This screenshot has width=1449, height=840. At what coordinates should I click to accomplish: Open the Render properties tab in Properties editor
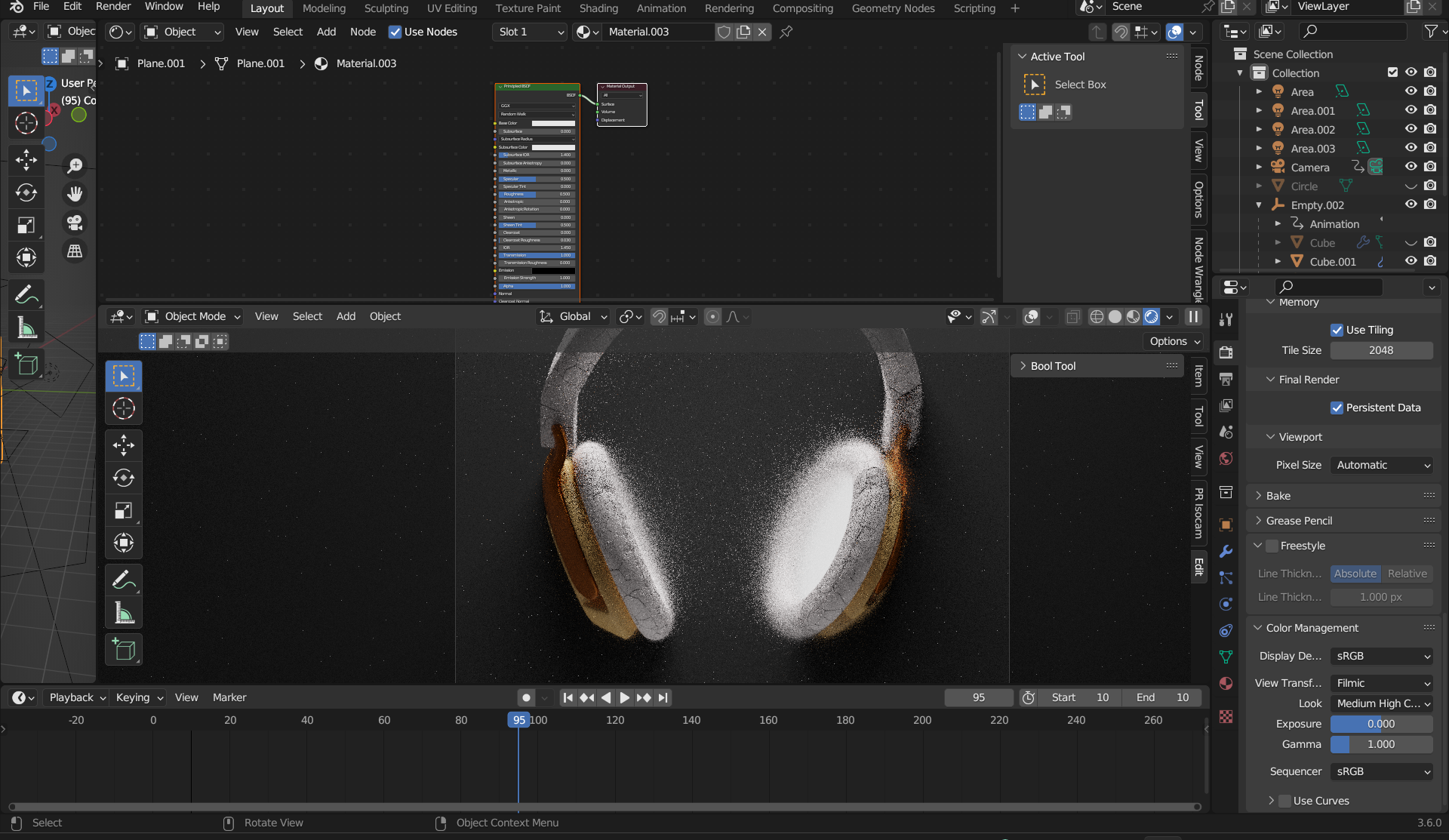coord(1226,352)
